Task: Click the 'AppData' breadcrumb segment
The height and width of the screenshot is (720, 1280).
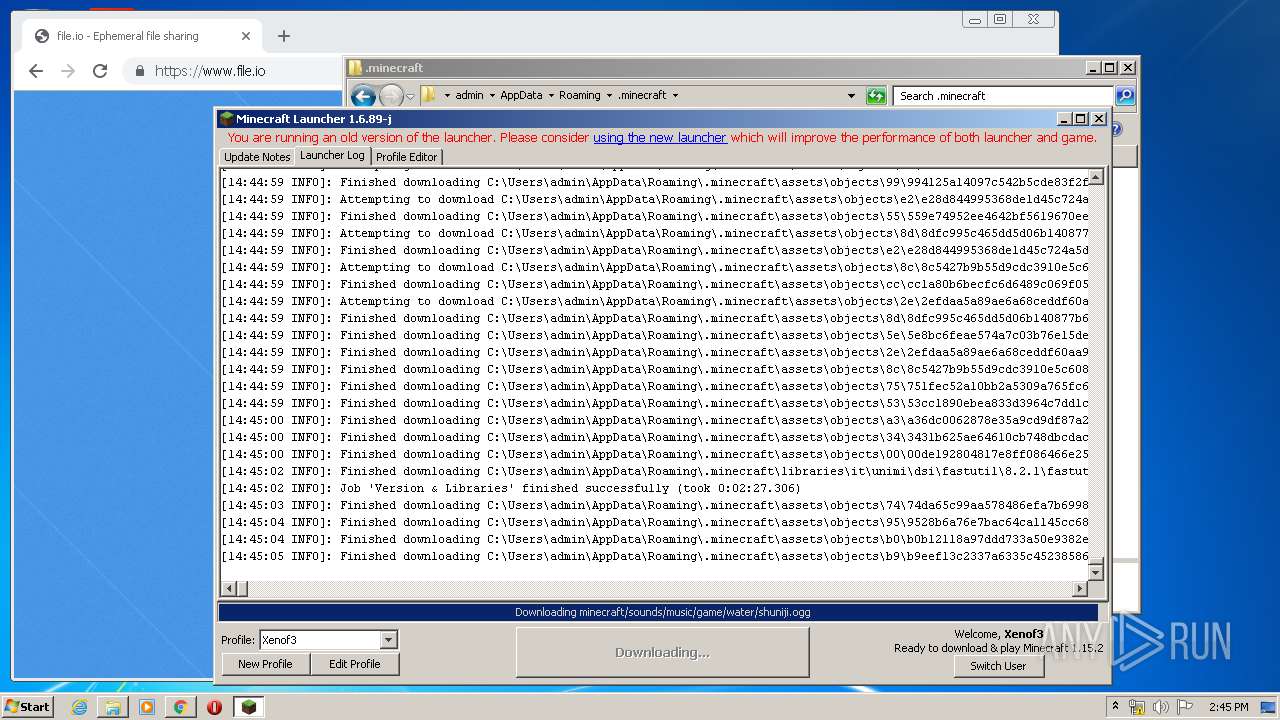Action: [x=521, y=96]
